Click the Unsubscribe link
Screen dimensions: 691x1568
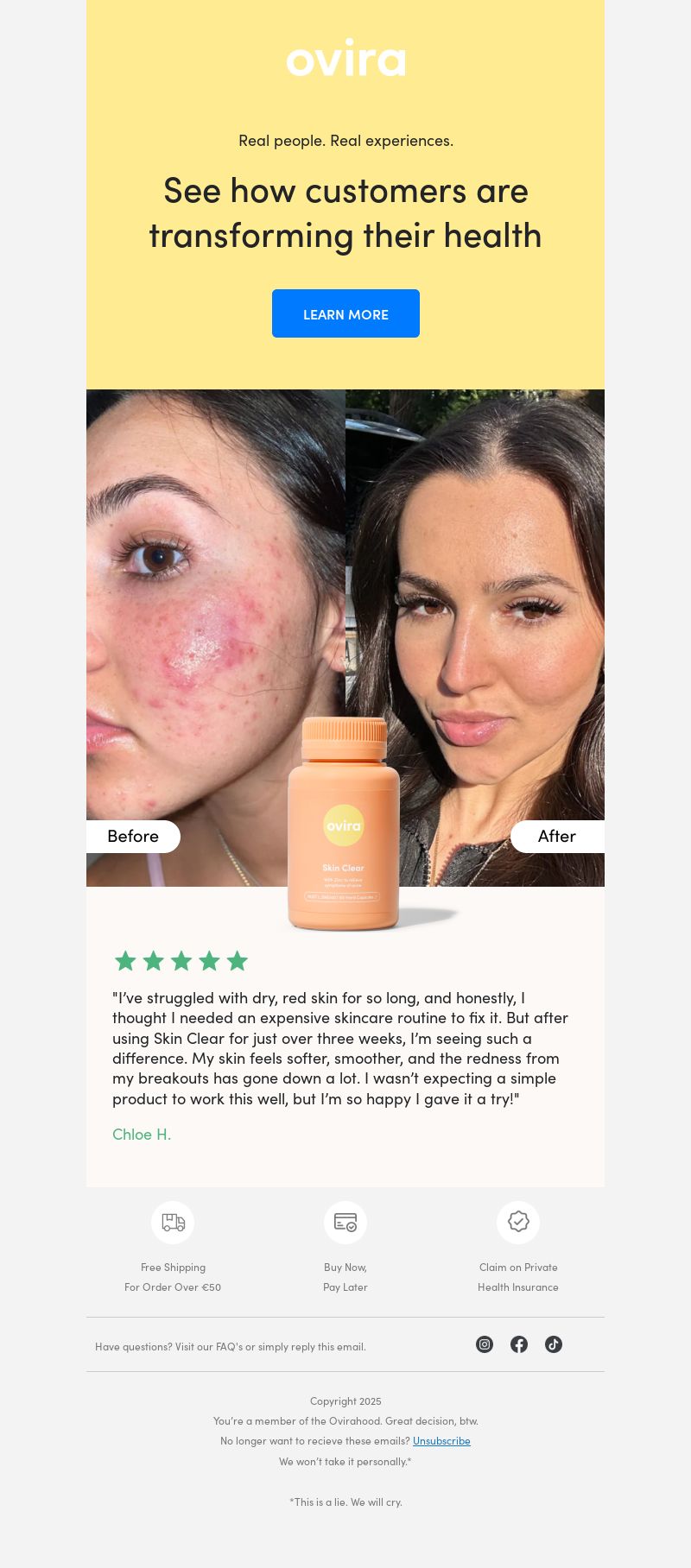tap(441, 1440)
